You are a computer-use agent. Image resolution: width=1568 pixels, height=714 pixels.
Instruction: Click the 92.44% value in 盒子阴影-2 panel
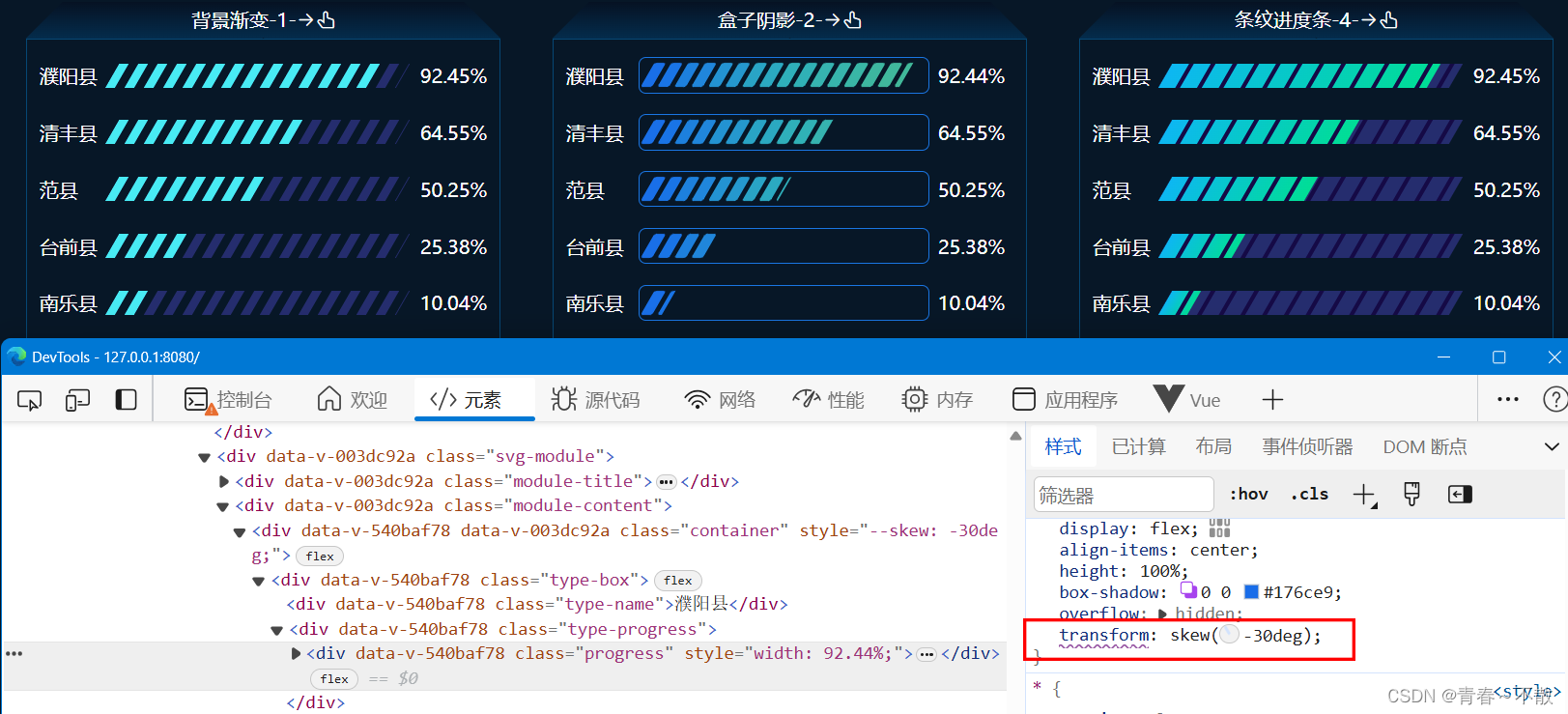click(971, 75)
